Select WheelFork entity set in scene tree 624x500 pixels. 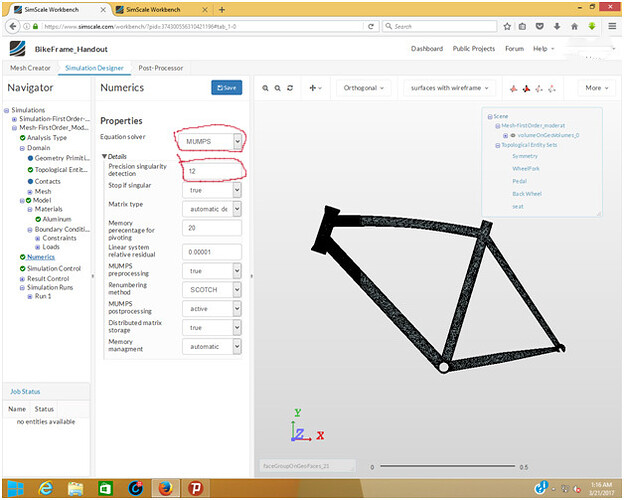526,169
